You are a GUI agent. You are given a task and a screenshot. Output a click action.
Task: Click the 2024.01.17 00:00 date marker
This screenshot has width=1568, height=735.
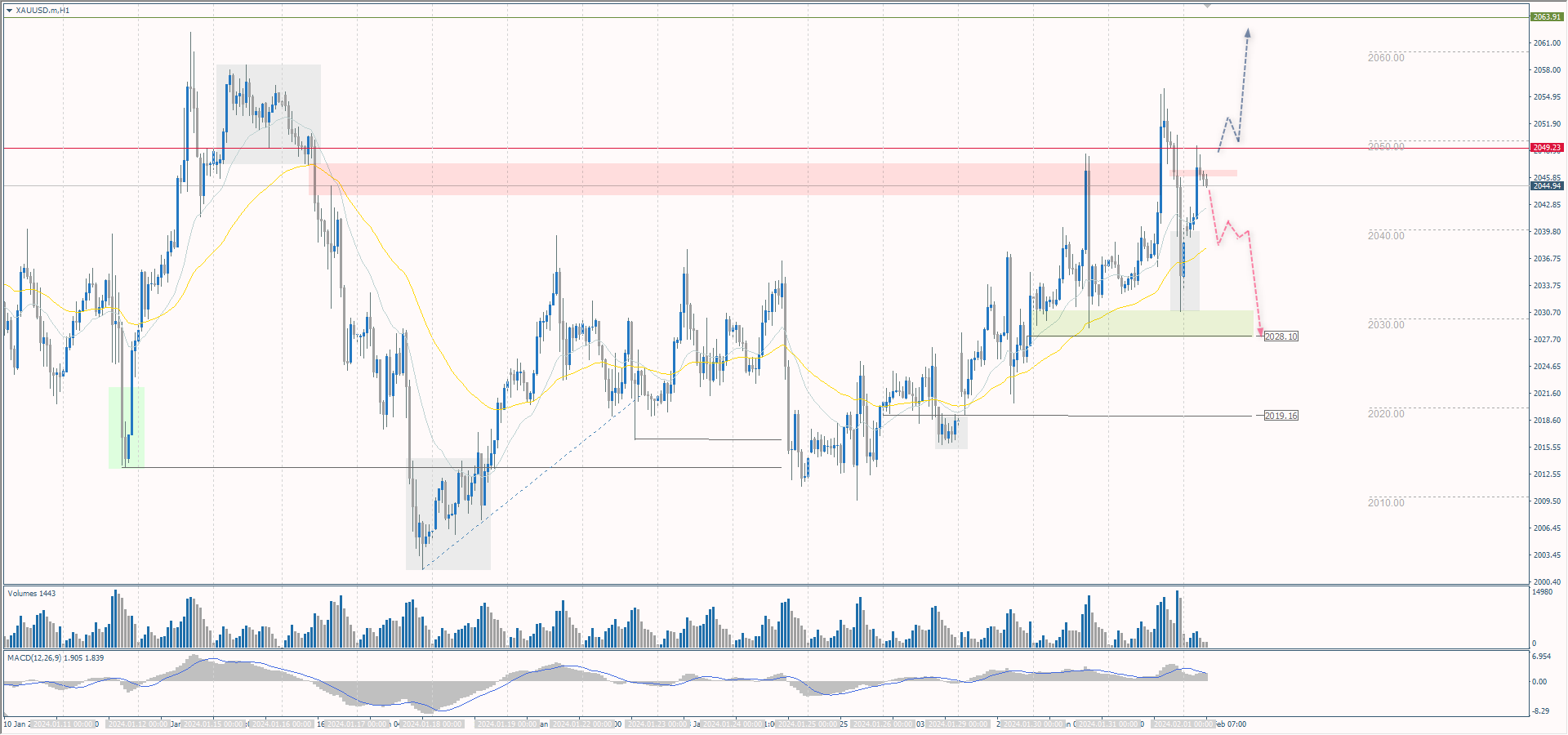coord(358,724)
